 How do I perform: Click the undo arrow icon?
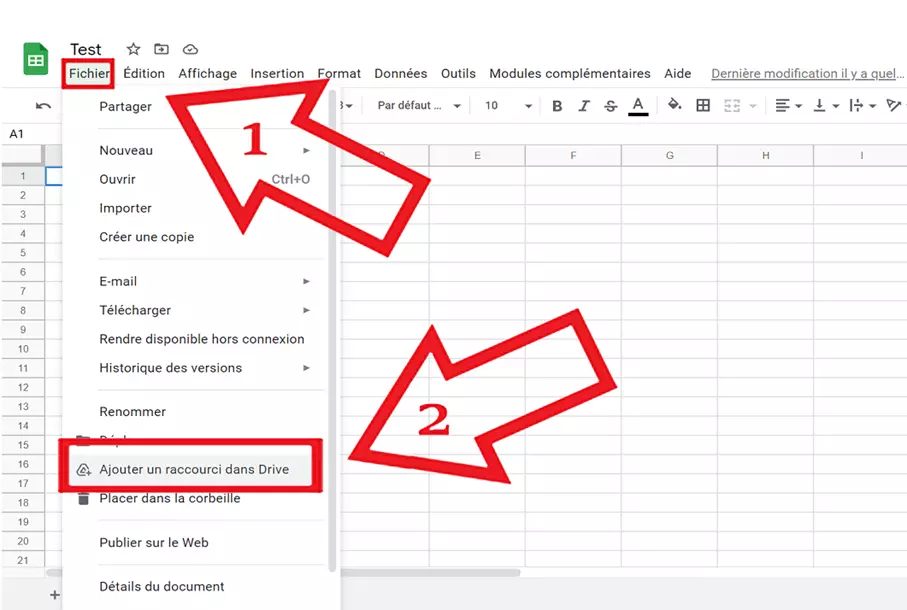tap(43, 106)
